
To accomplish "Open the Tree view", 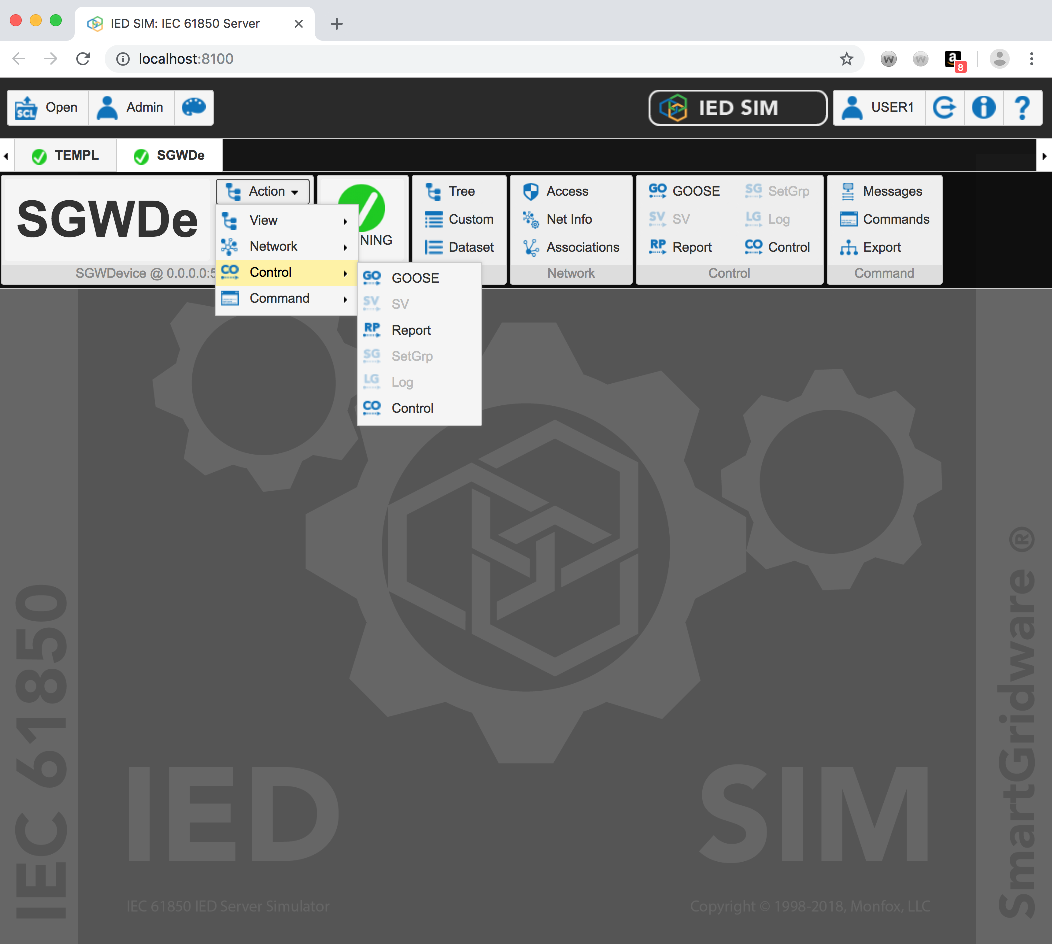I will pyautogui.click(x=450, y=191).
